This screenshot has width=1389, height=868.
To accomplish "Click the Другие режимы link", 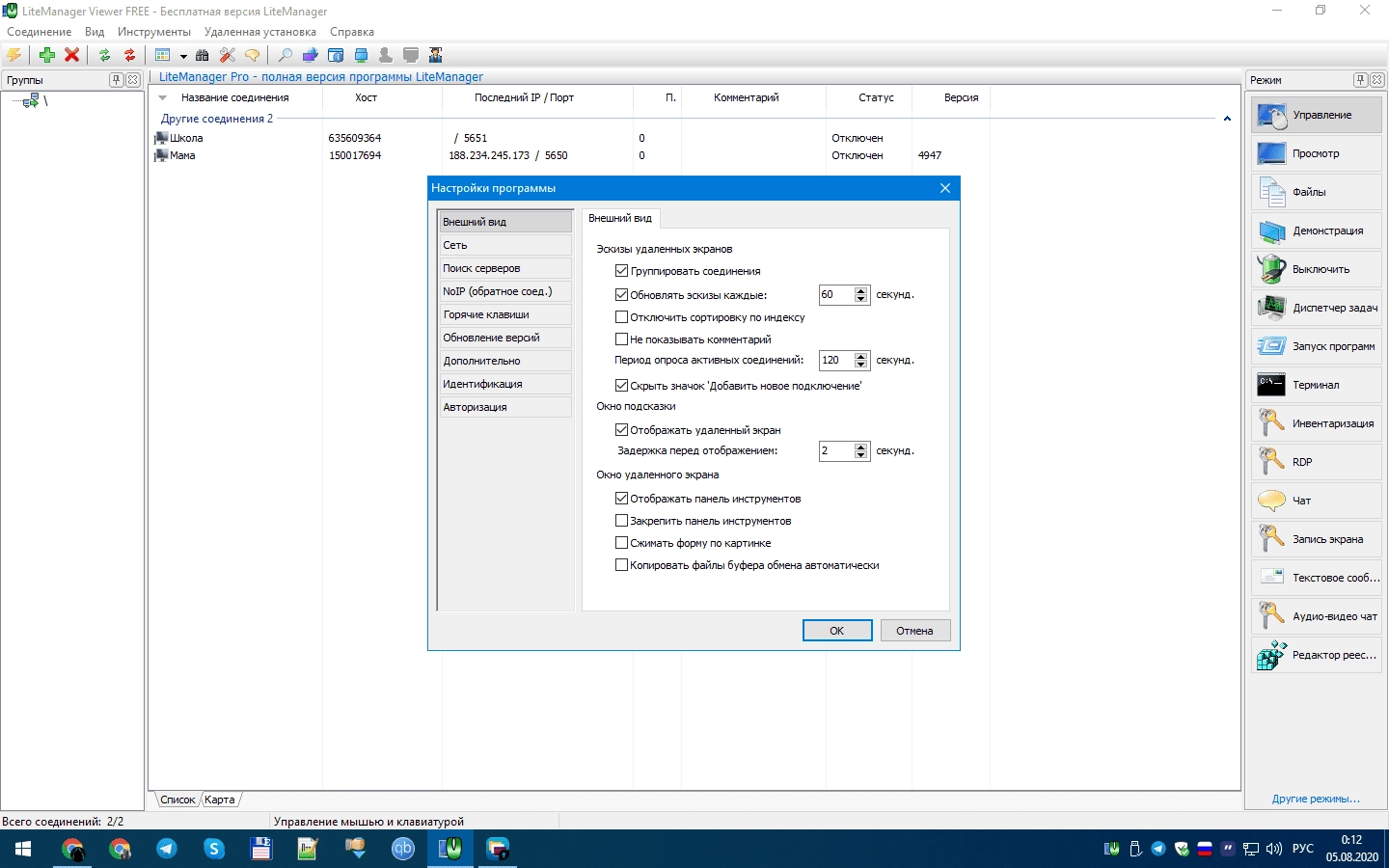I will click(1316, 799).
